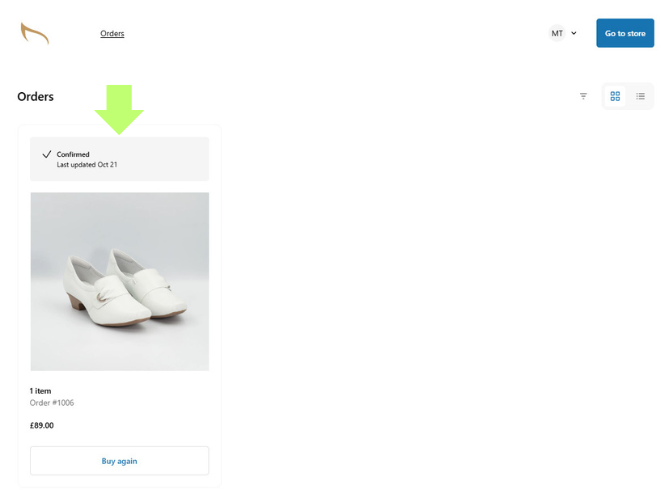
Task: Select the Order #1006 label
Action: point(52,403)
